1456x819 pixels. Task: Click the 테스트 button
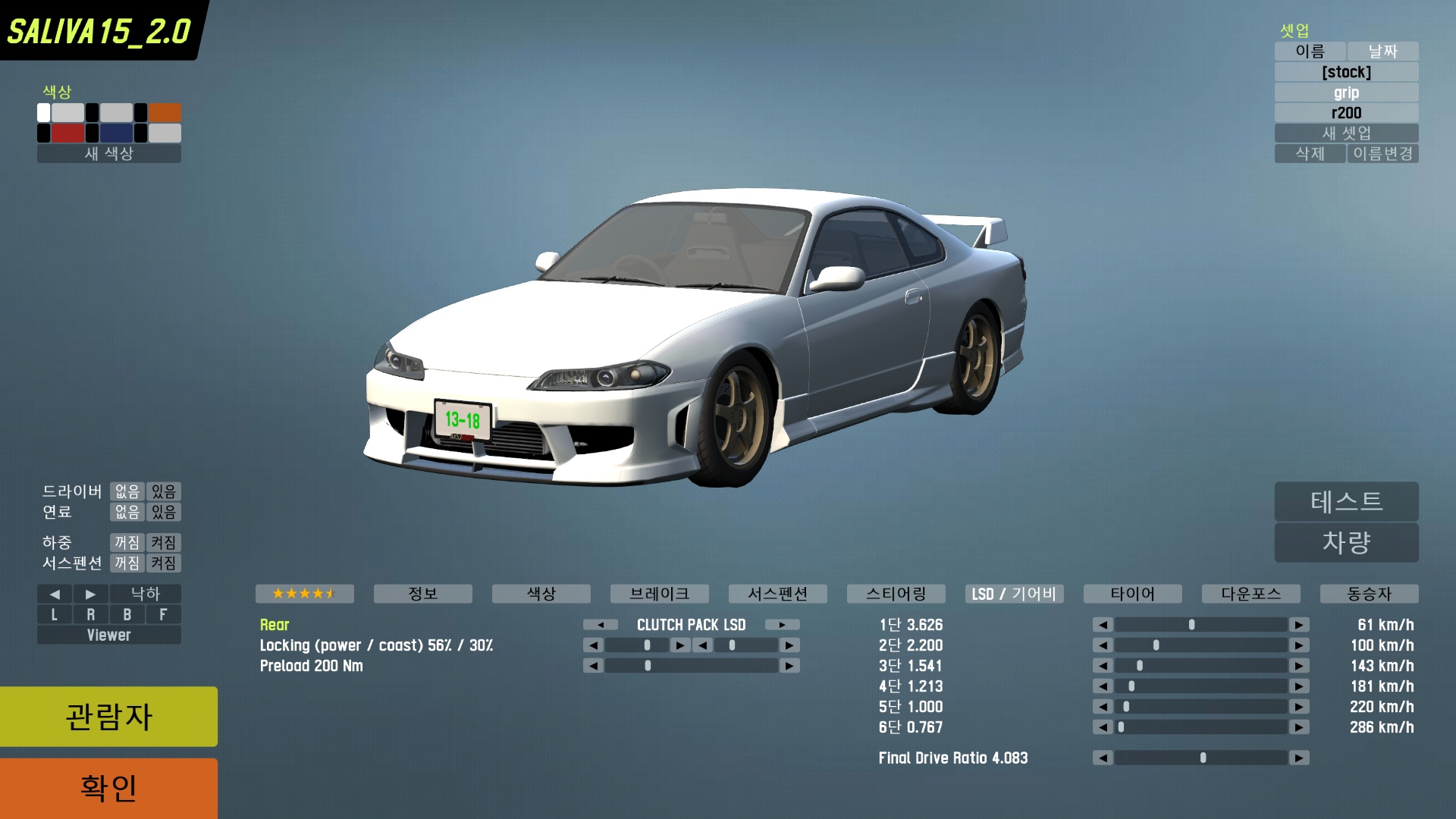1346,501
